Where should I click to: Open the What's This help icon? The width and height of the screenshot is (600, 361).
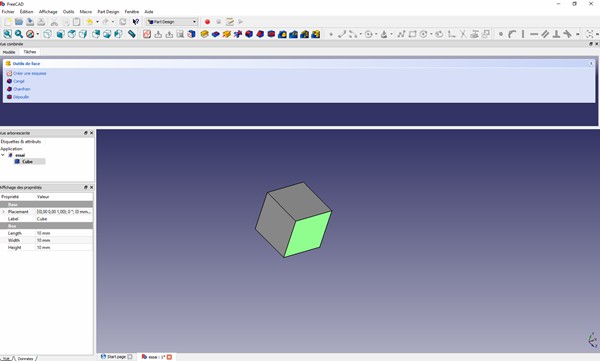point(135,22)
